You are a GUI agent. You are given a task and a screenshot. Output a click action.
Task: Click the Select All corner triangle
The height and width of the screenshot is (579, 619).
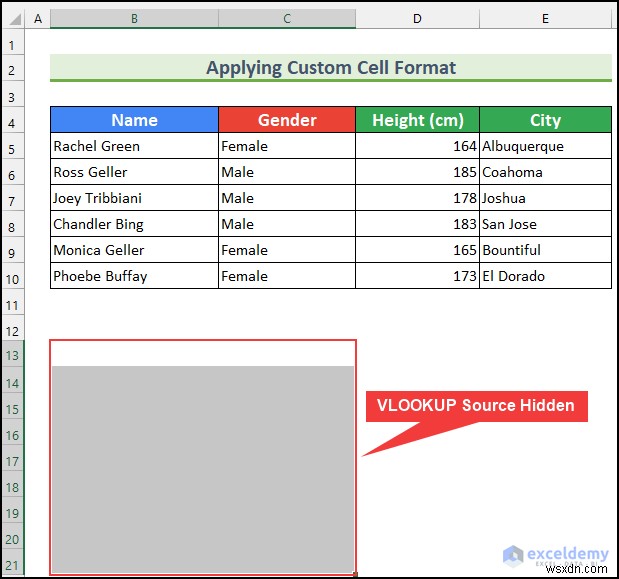coord(14,19)
